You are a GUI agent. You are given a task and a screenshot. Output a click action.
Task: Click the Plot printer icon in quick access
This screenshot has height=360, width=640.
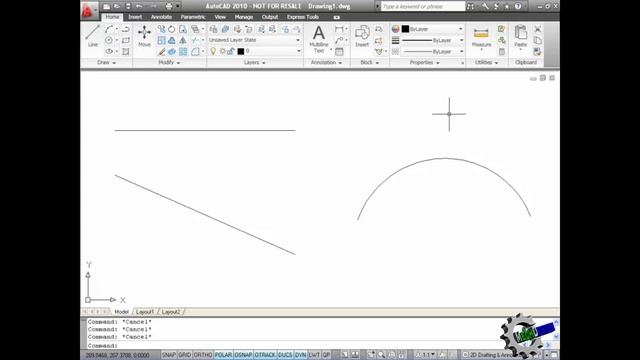click(169, 6)
